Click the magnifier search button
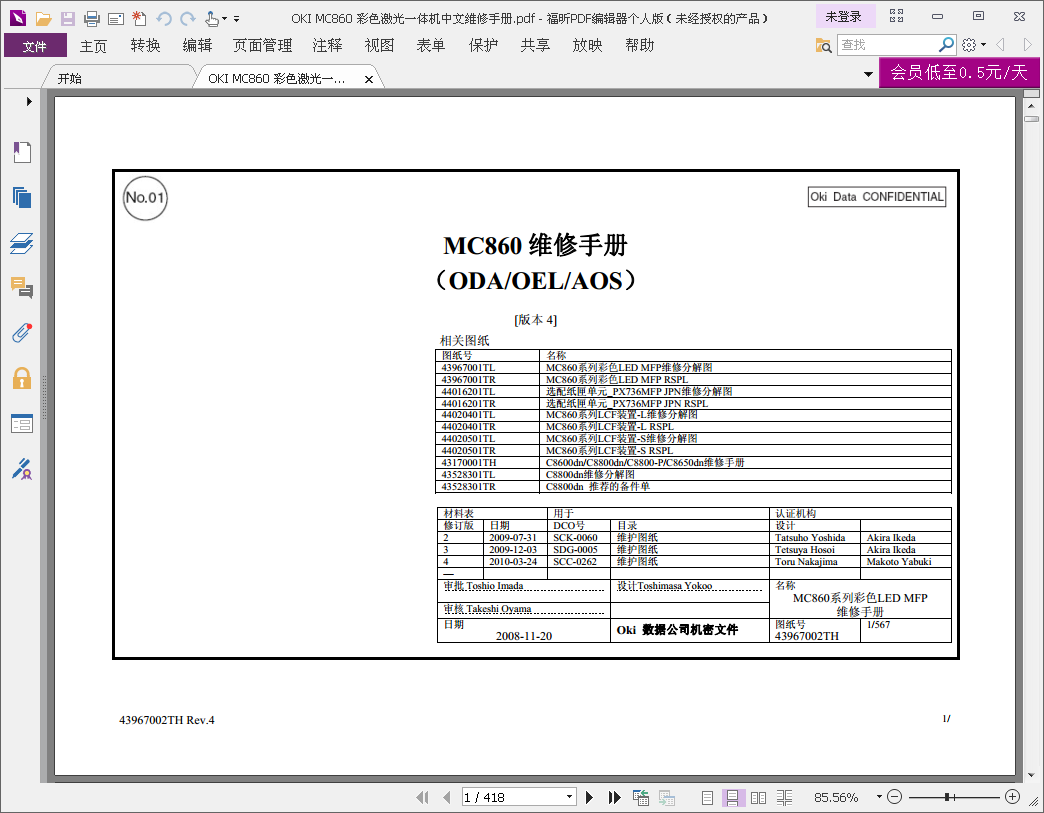 pos(946,45)
